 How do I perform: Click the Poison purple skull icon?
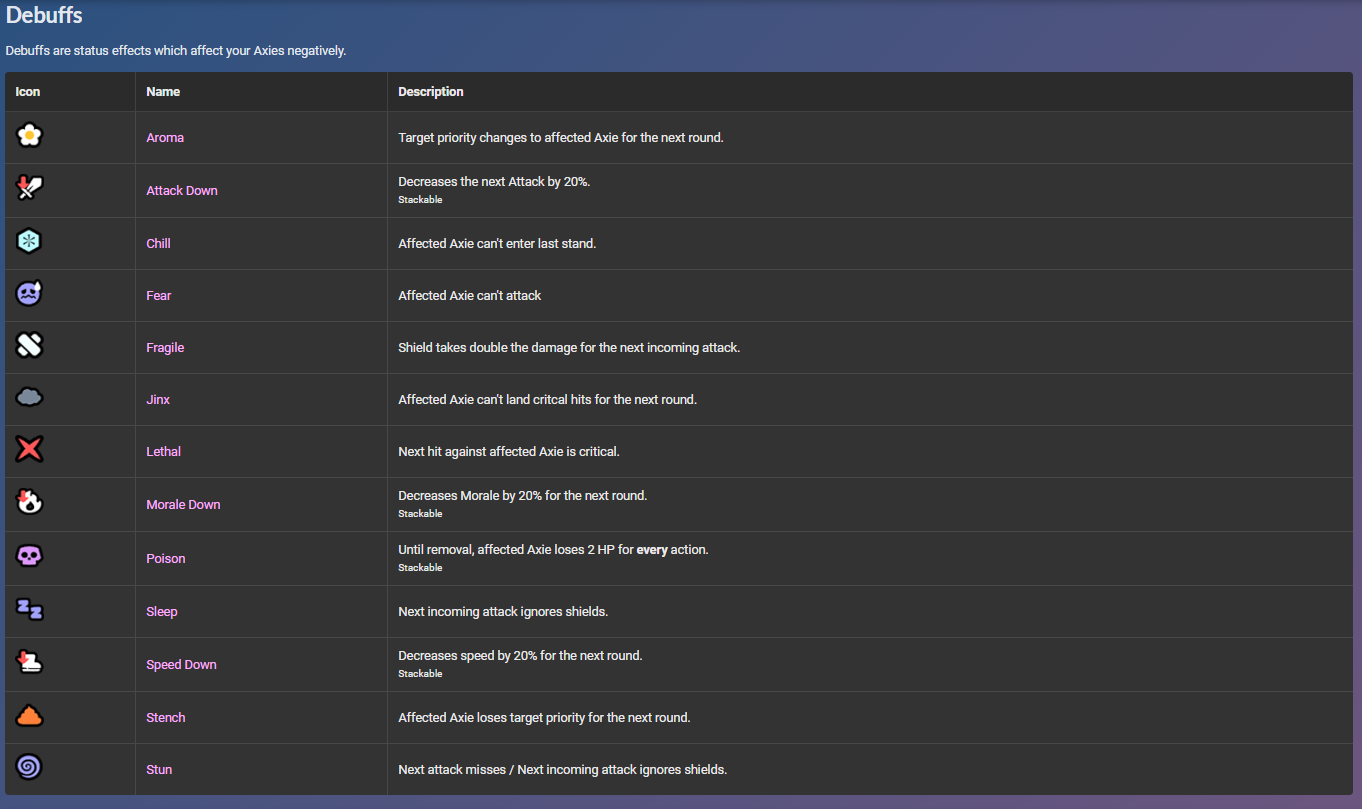30,556
